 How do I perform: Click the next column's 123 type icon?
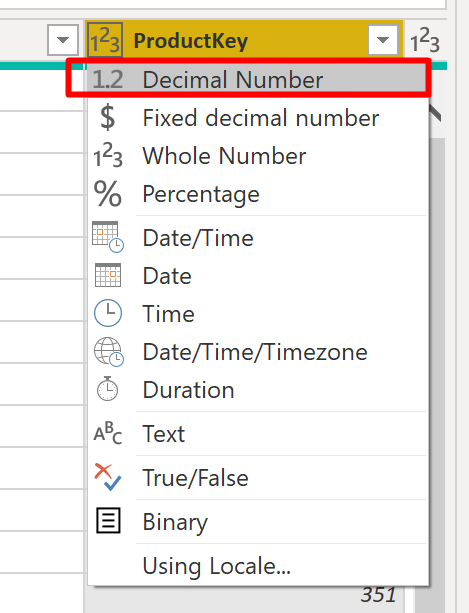coord(425,40)
